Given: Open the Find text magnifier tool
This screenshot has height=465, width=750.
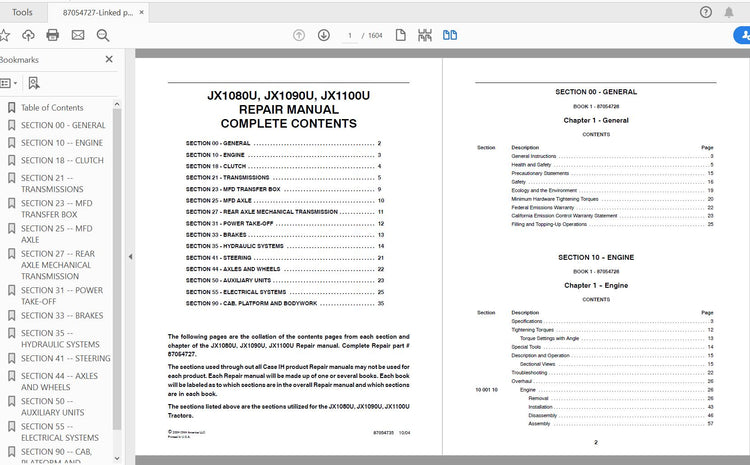Looking at the screenshot, I should (x=103, y=35).
